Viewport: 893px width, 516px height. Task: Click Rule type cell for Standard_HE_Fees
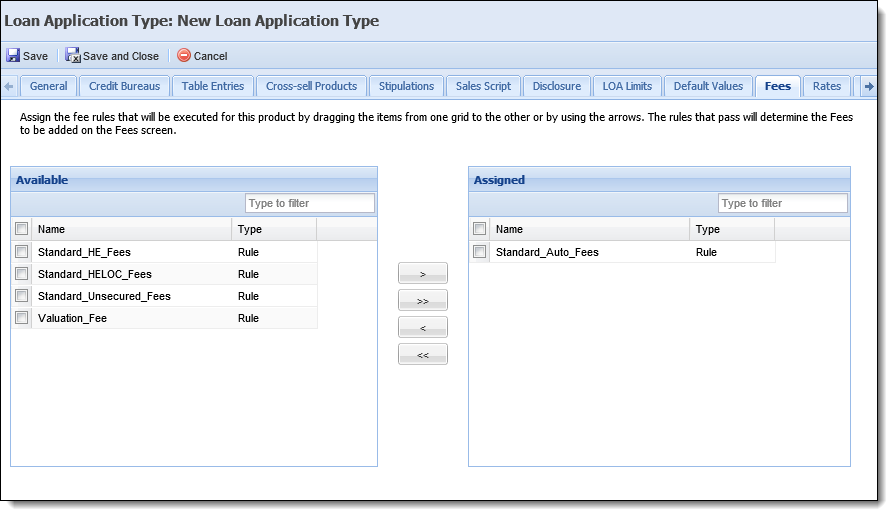[x=248, y=252]
